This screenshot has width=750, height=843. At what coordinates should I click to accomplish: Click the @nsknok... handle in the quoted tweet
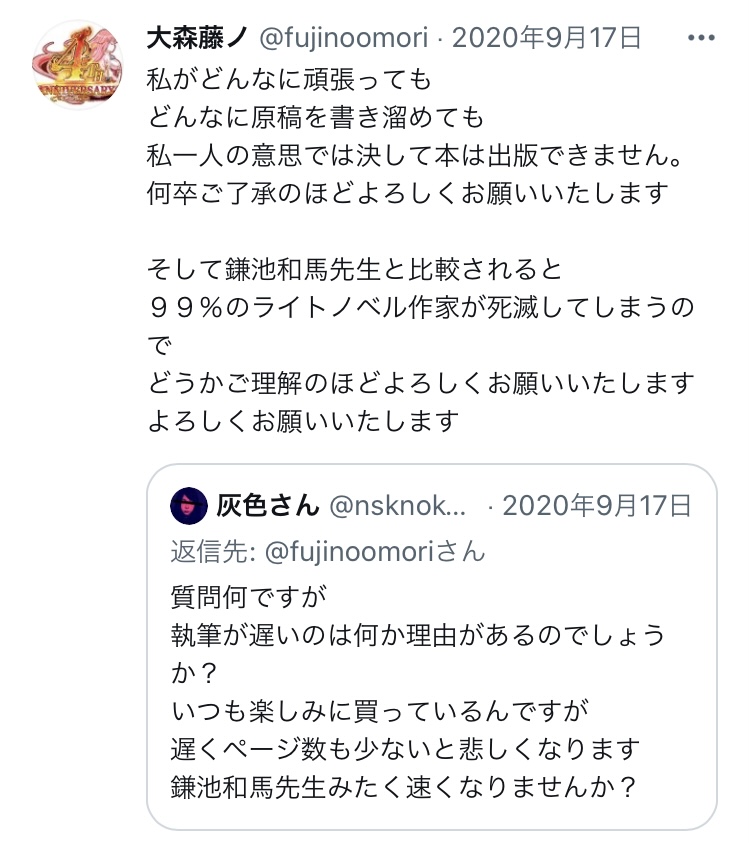(x=398, y=507)
